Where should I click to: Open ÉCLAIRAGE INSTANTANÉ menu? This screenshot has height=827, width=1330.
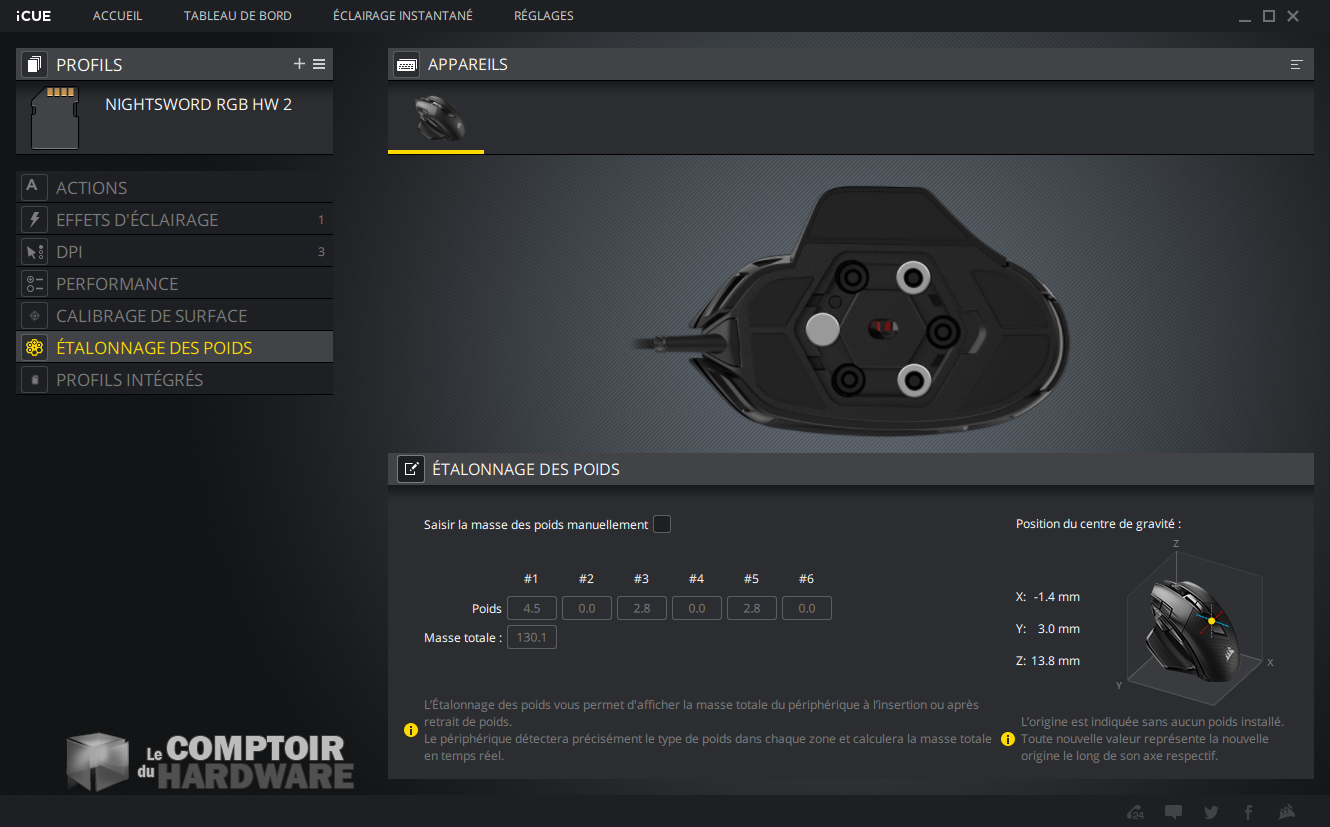tap(402, 16)
